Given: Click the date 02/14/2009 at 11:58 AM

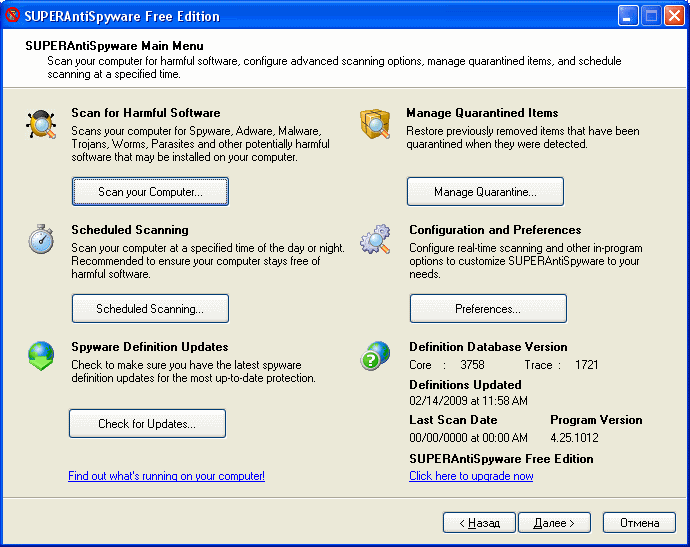Looking at the screenshot, I should [468, 400].
